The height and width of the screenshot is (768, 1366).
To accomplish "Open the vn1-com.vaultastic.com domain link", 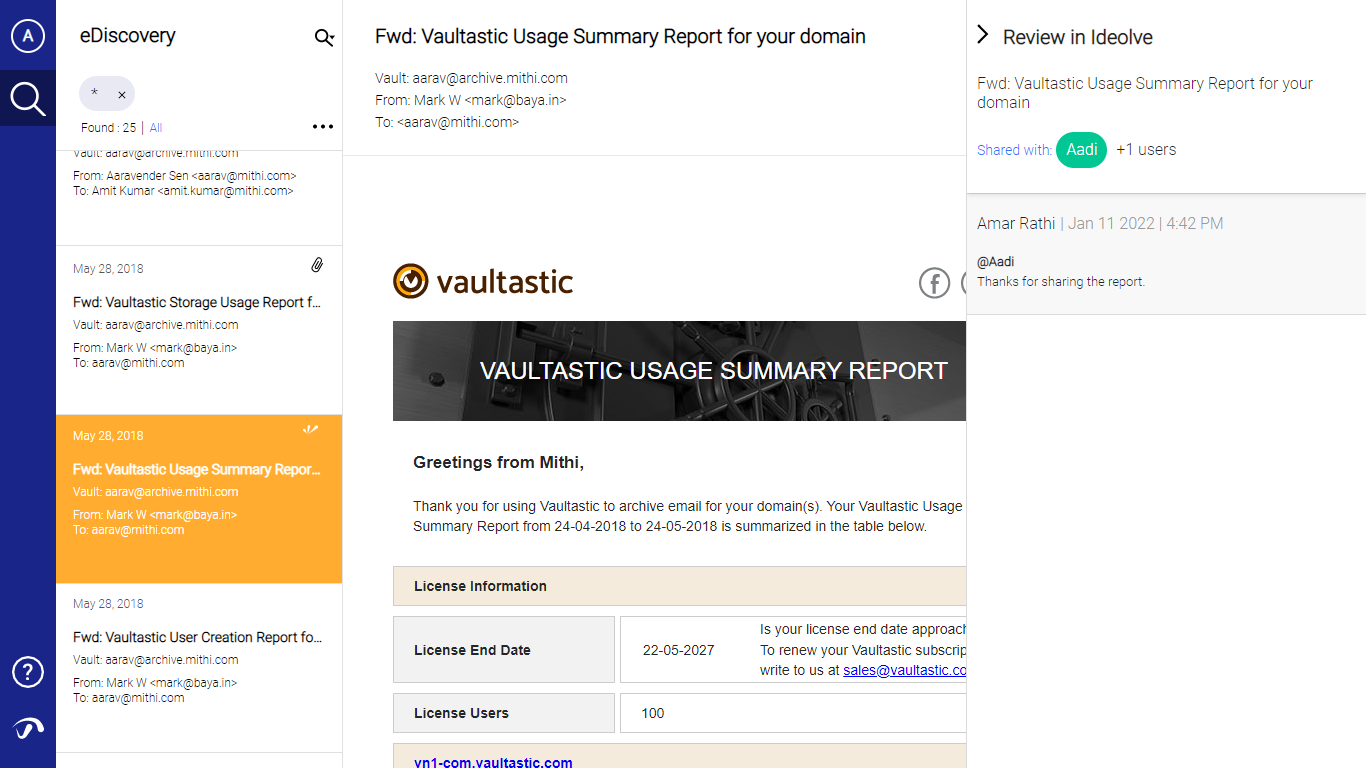I will pos(493,762).
